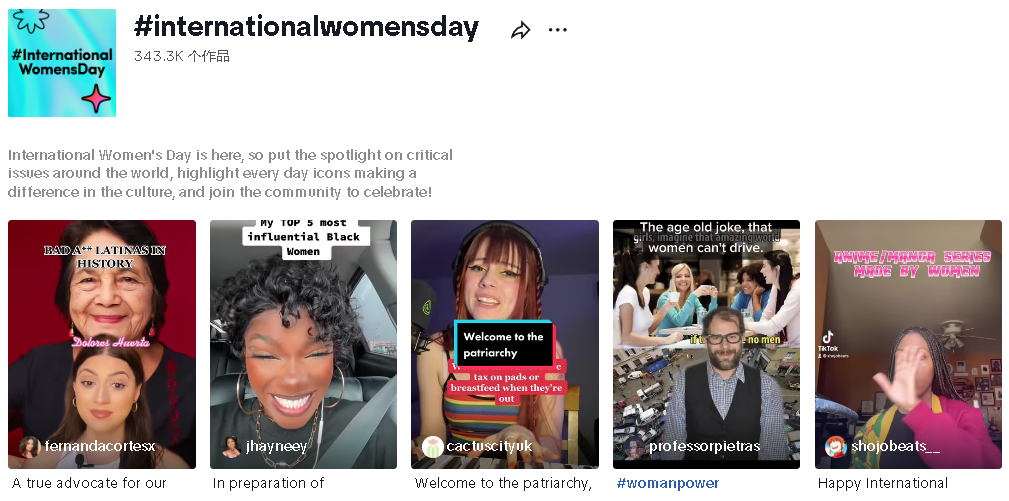This screenshot has width=1009, height=501.
Task: Click cactuscityuk cactus avatar icon
Action: coord(432,446)
